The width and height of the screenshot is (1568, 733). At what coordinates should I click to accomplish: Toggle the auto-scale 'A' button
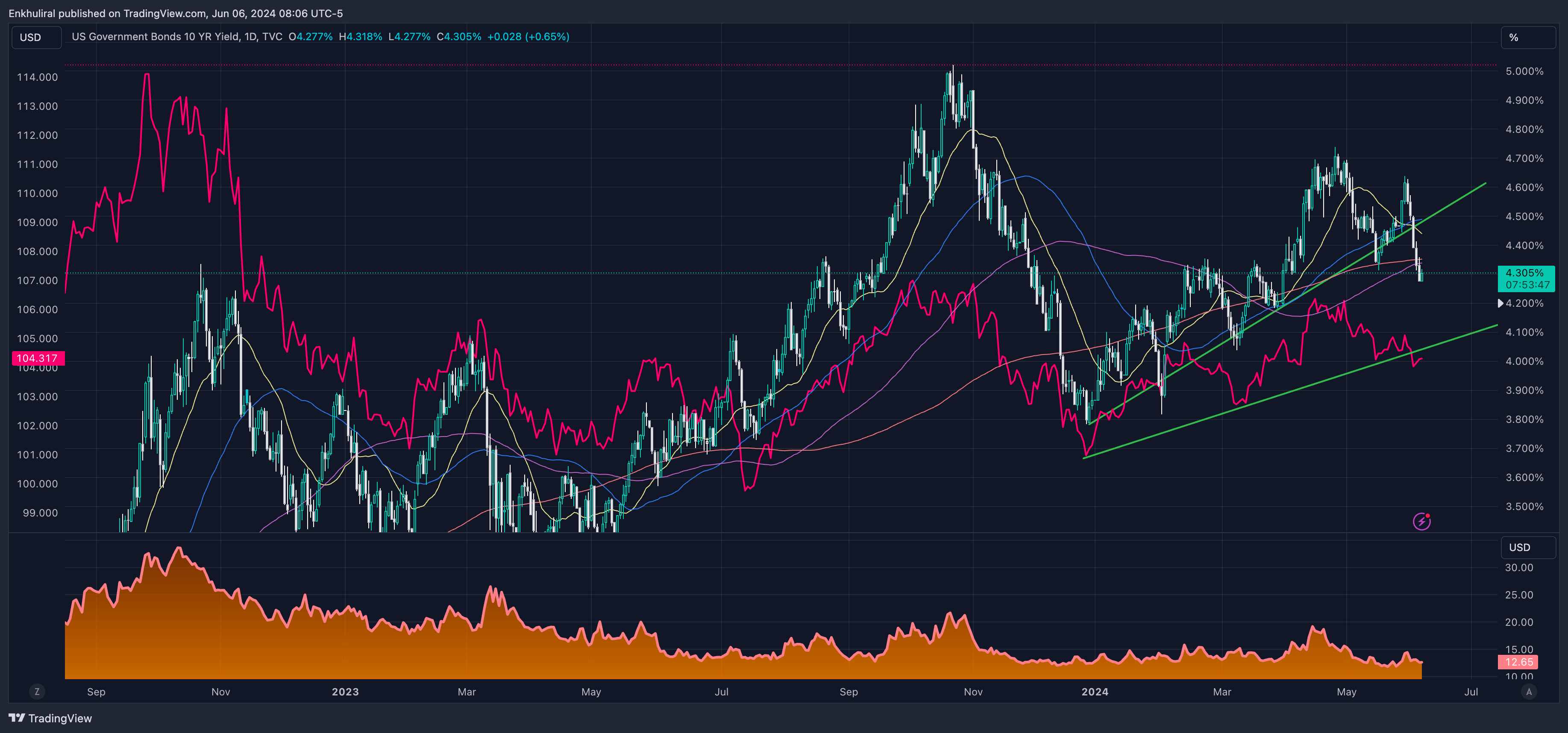click(1528, 692)
